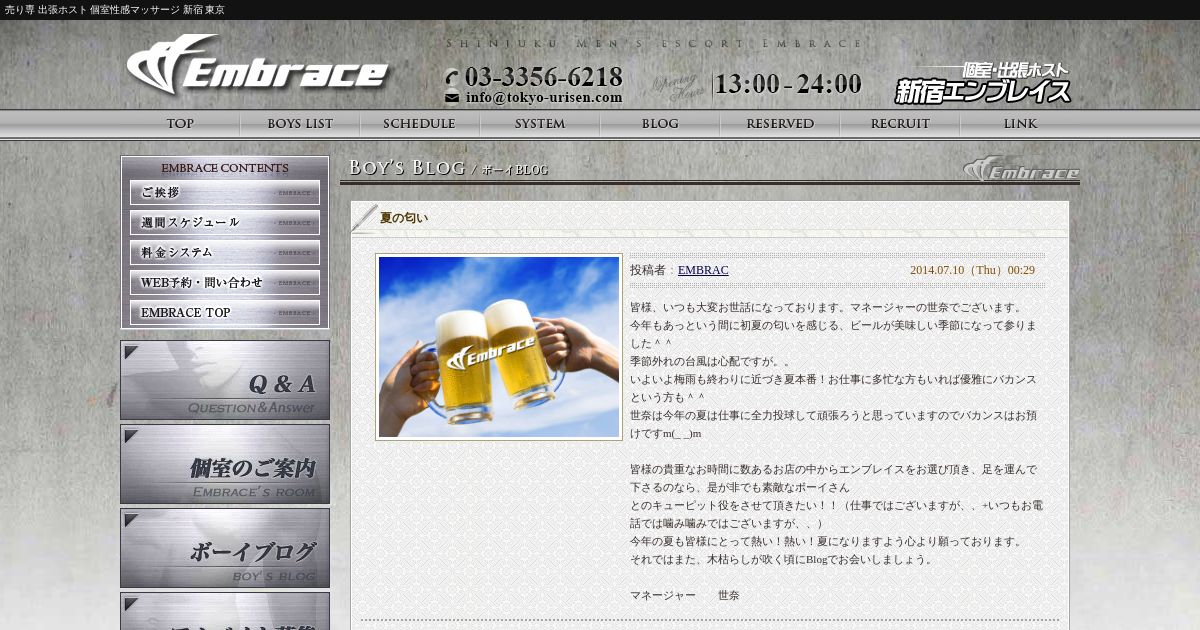The image size is (1200, 630).
Task: Open BOYS LIST navigation item
Action: coord(300,124)
